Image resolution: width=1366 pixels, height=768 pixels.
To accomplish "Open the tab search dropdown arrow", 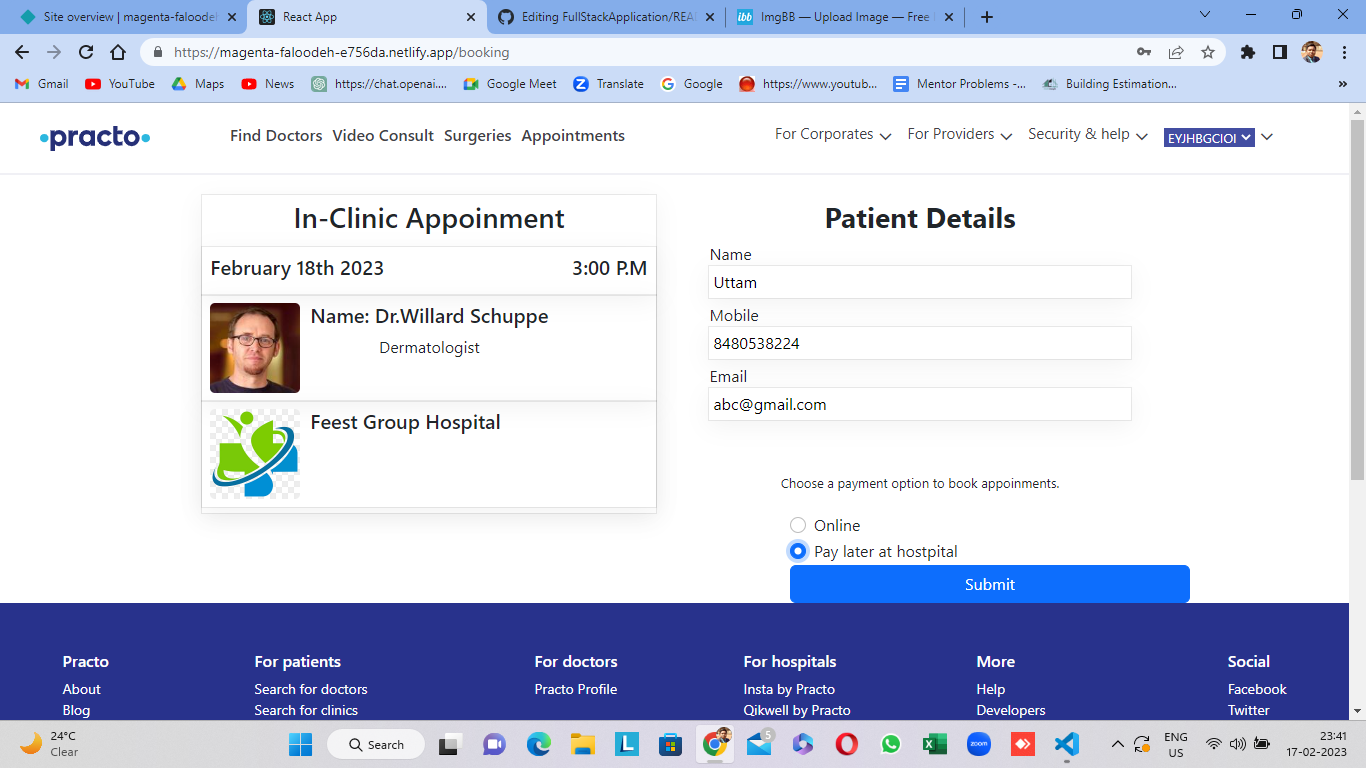I will tap(1205, 15).
